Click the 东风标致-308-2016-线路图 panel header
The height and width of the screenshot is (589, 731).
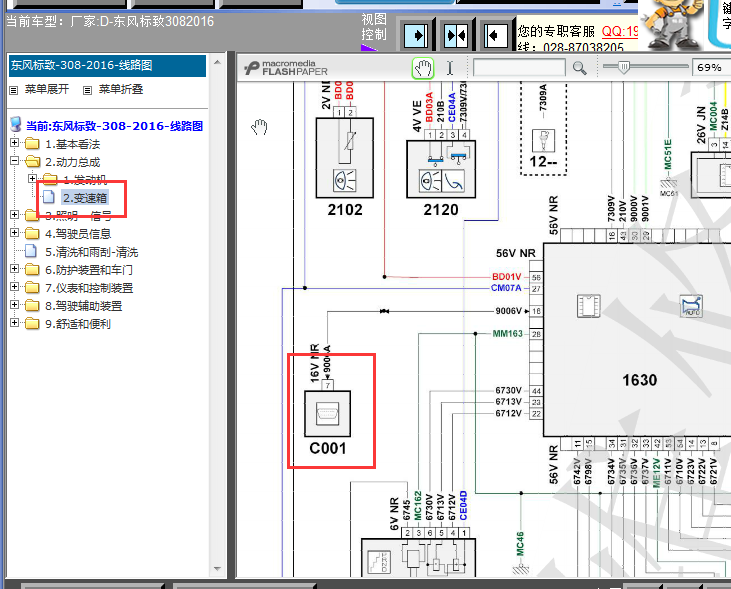pyautogui.click(x=107, y=65)
